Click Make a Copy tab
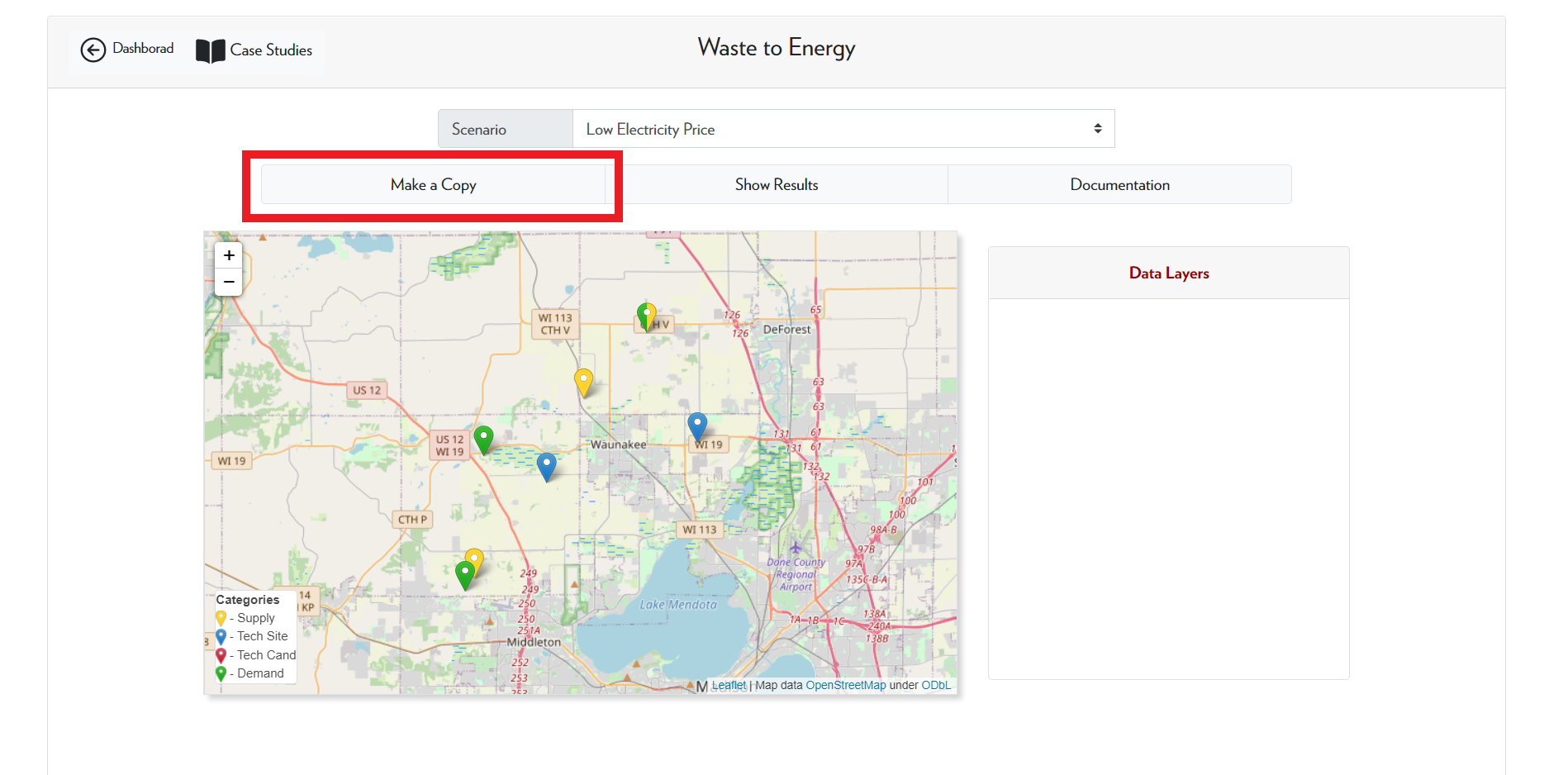1568x775 pixels. 433,185
